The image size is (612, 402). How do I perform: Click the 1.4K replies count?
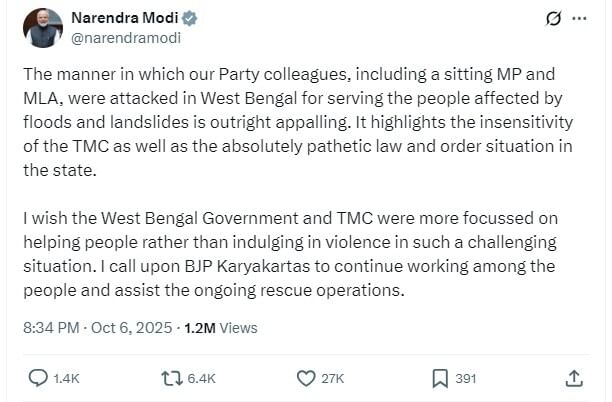67,379
